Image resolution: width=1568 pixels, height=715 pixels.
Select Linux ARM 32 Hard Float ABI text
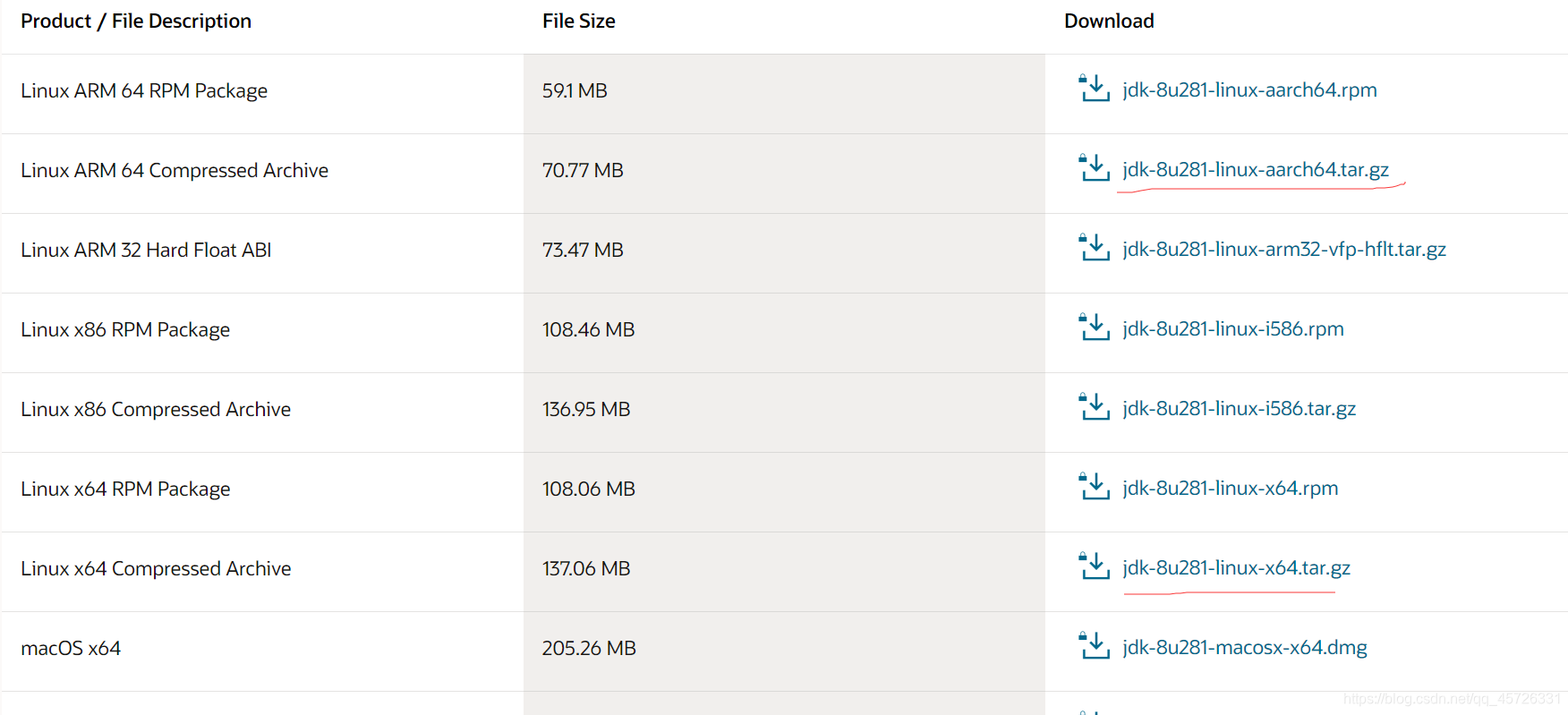point(146,251)
